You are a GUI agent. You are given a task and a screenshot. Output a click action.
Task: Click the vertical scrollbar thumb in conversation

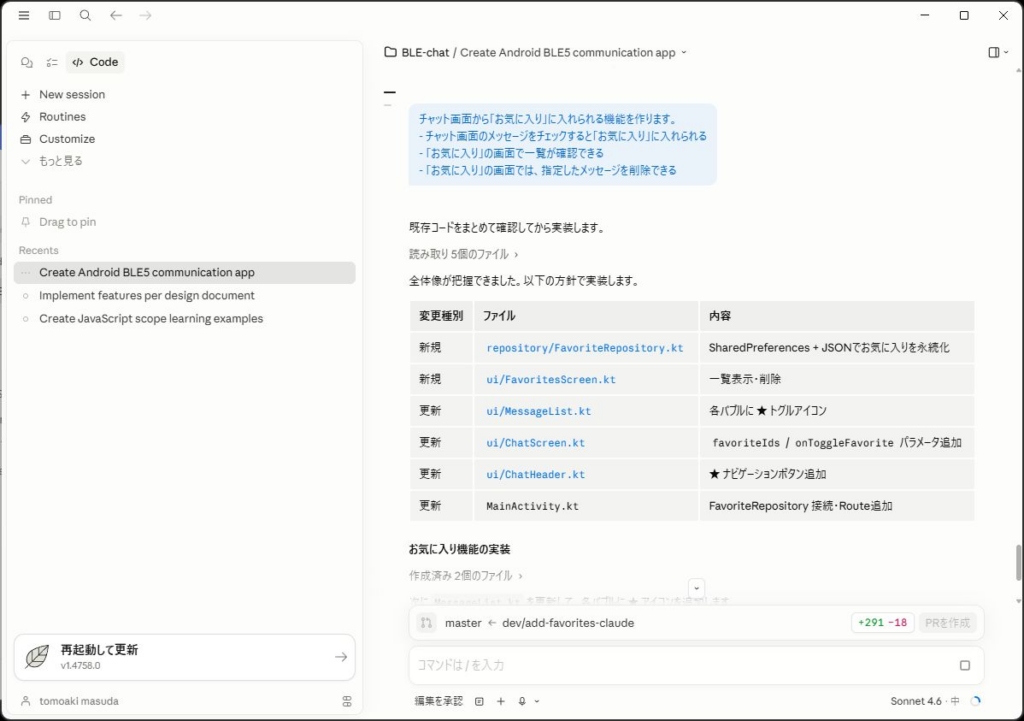pyautogui.click(x=1018, y=562)
